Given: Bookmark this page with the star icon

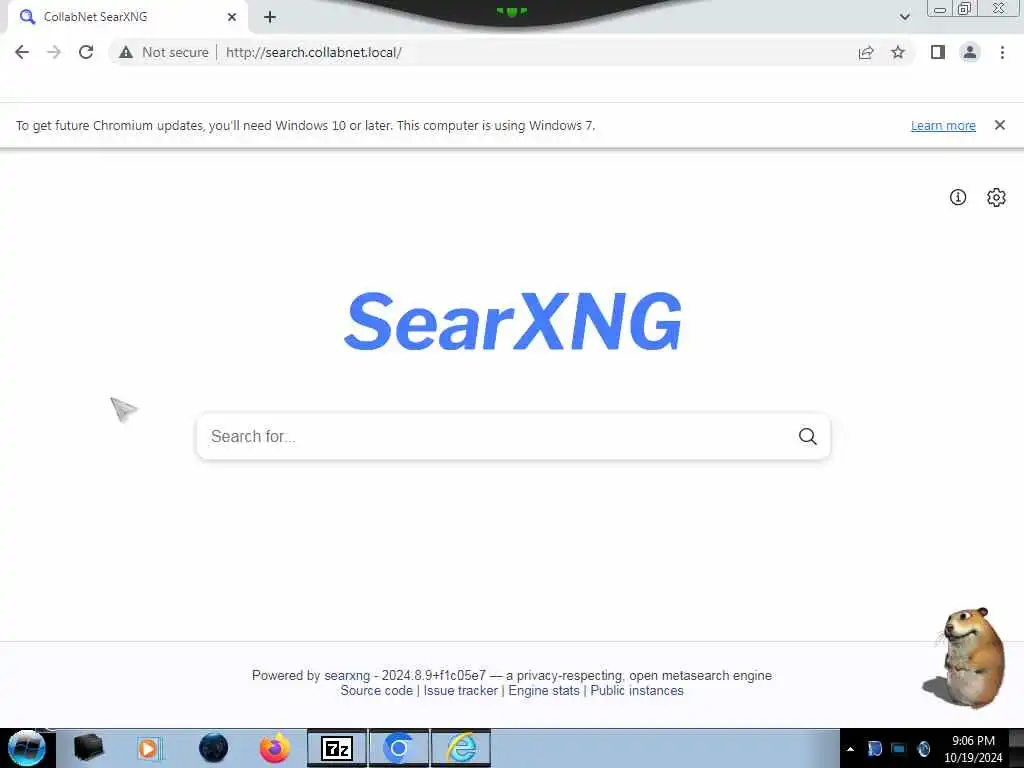Looking at the screenshot, I should pyautogui.click(x=898, y=52).
